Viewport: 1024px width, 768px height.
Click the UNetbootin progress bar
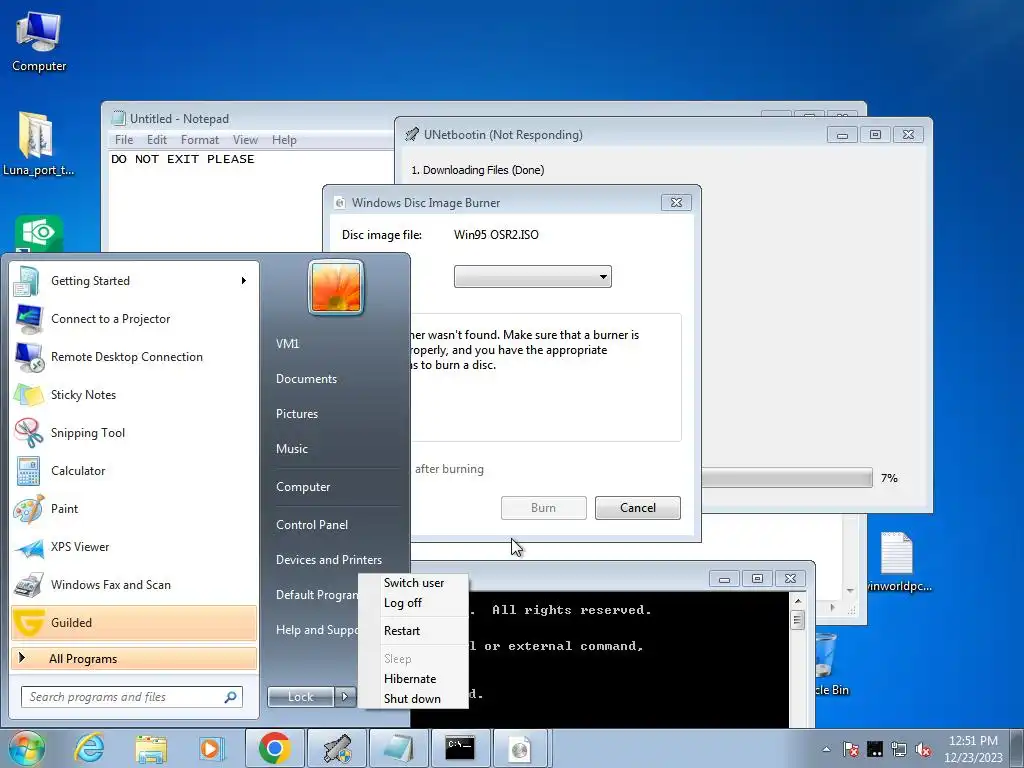(x=787, y=477)
